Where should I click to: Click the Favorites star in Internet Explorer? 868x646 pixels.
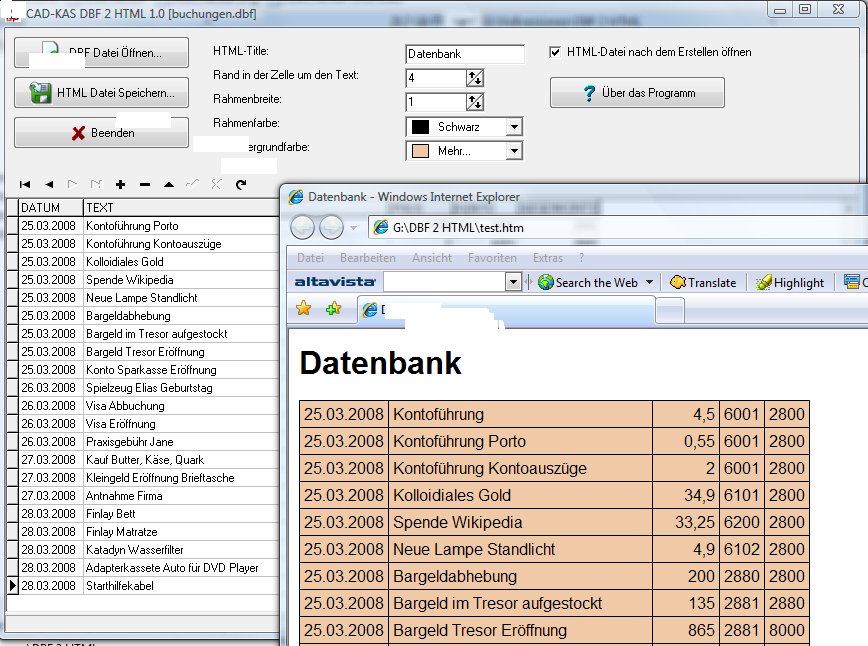305,309
